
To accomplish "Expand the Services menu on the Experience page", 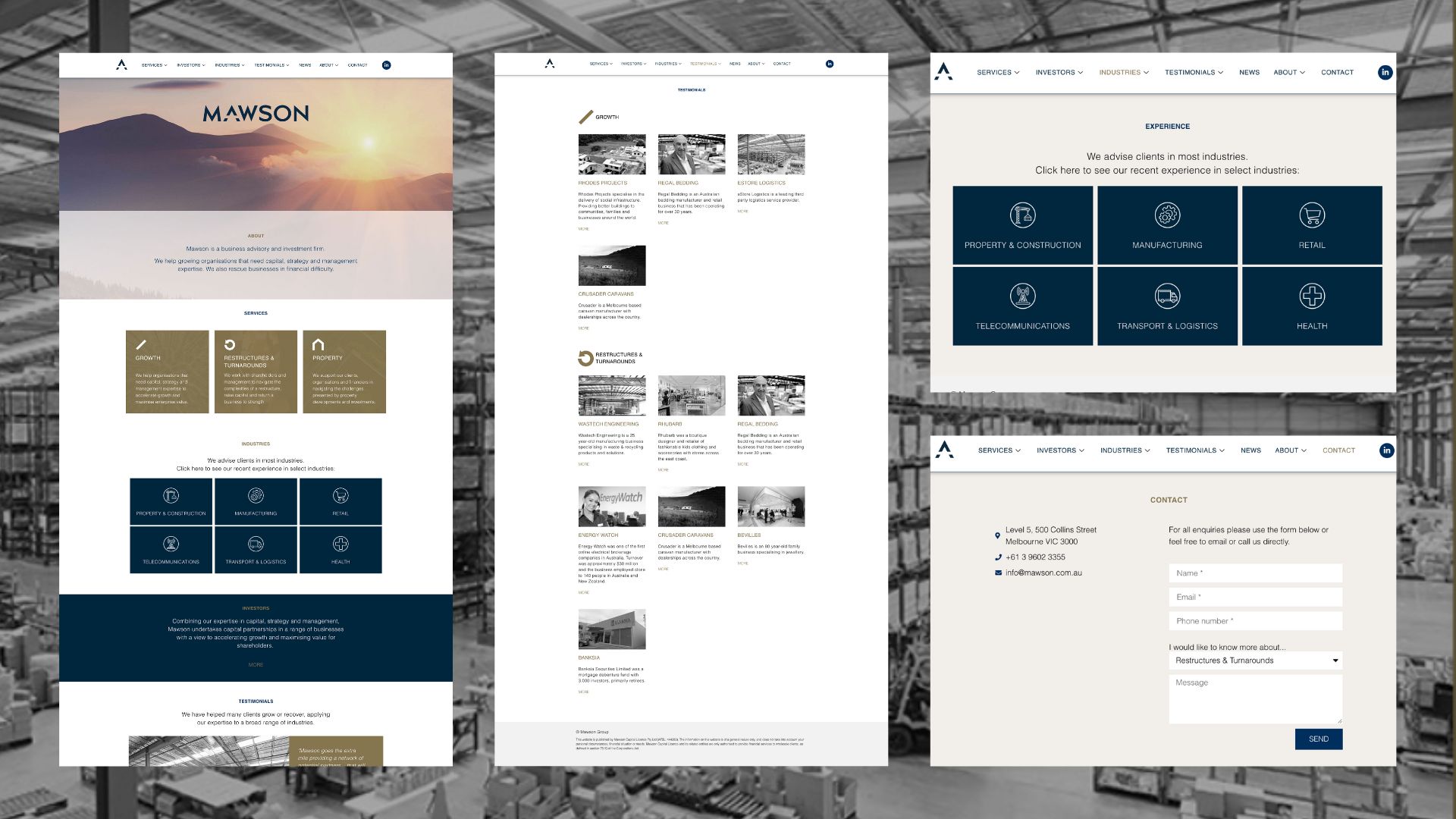I will (998, 73).
